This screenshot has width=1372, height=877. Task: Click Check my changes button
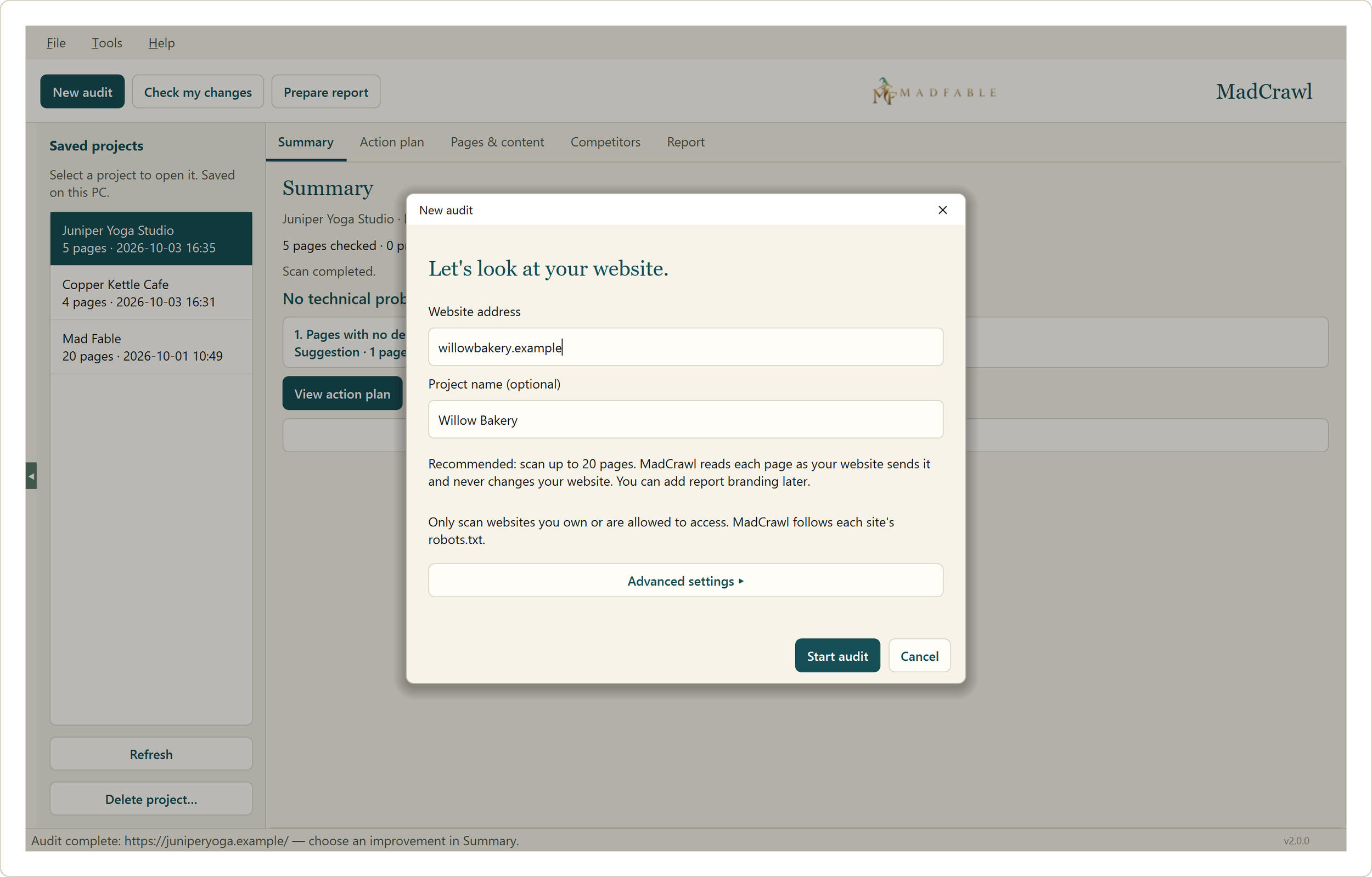[x=198, y=92]
